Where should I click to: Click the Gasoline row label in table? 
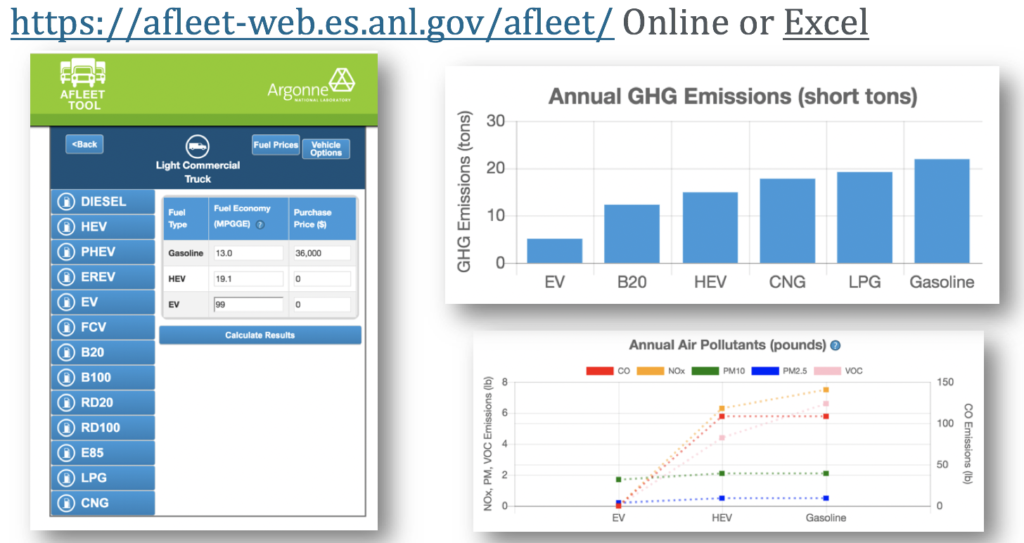[185, 253]
